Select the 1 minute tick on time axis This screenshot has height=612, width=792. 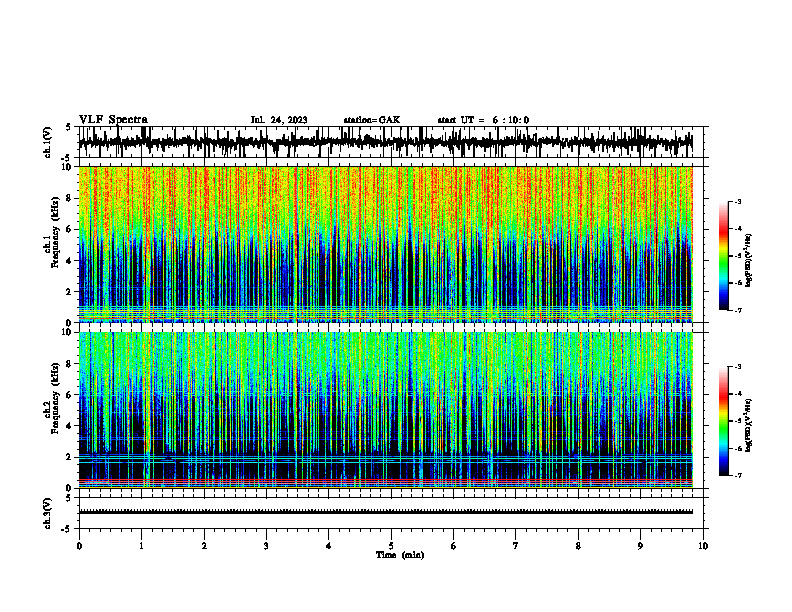141,546
